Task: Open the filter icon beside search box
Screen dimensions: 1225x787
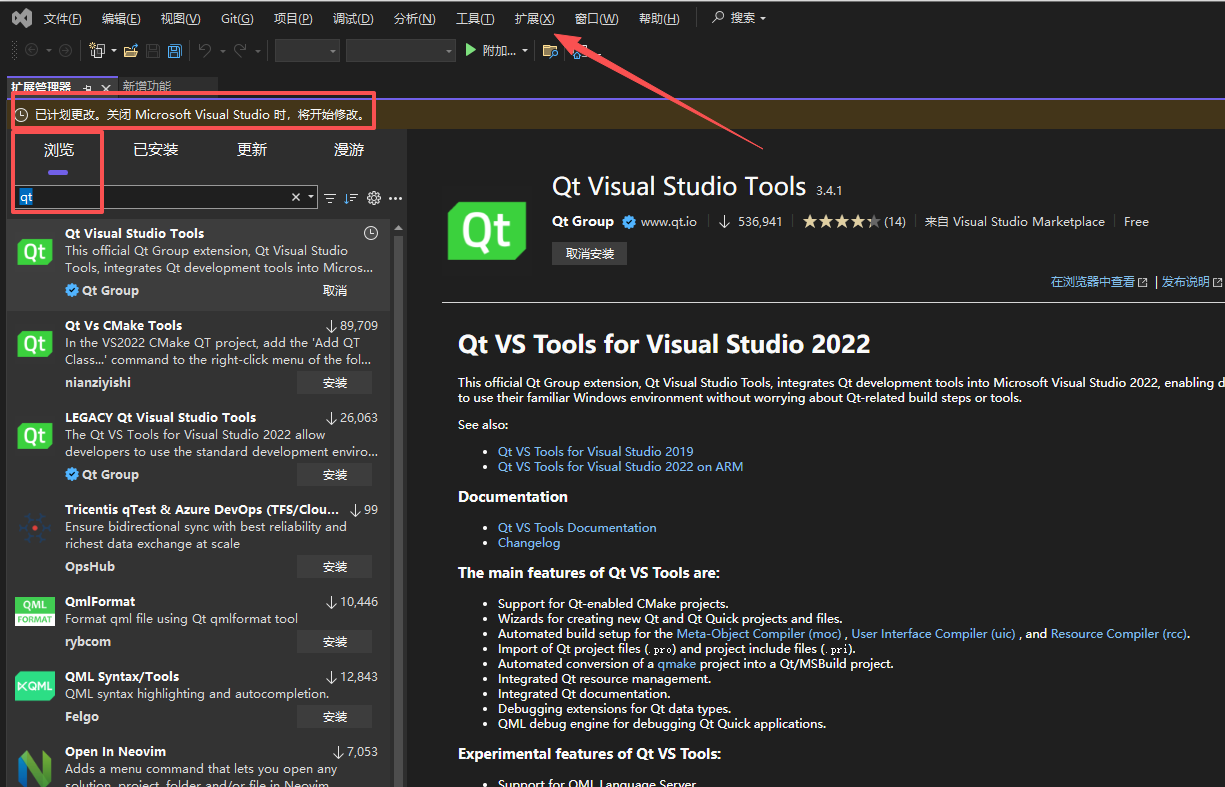Action: point(330,198)
